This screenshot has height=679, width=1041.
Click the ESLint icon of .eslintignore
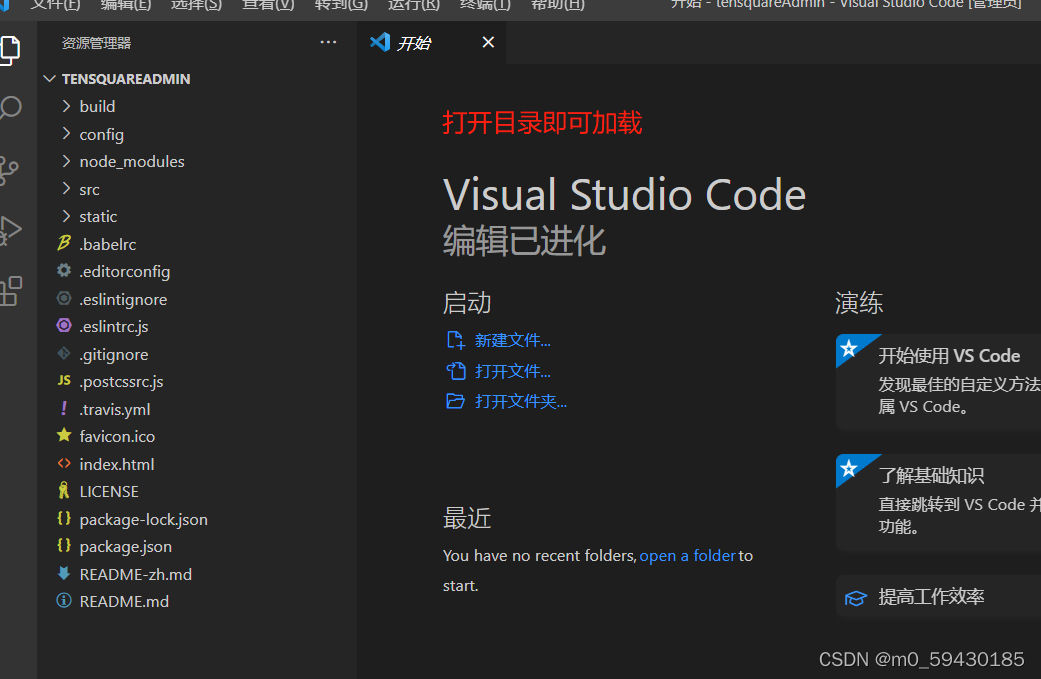pos(64,299)
